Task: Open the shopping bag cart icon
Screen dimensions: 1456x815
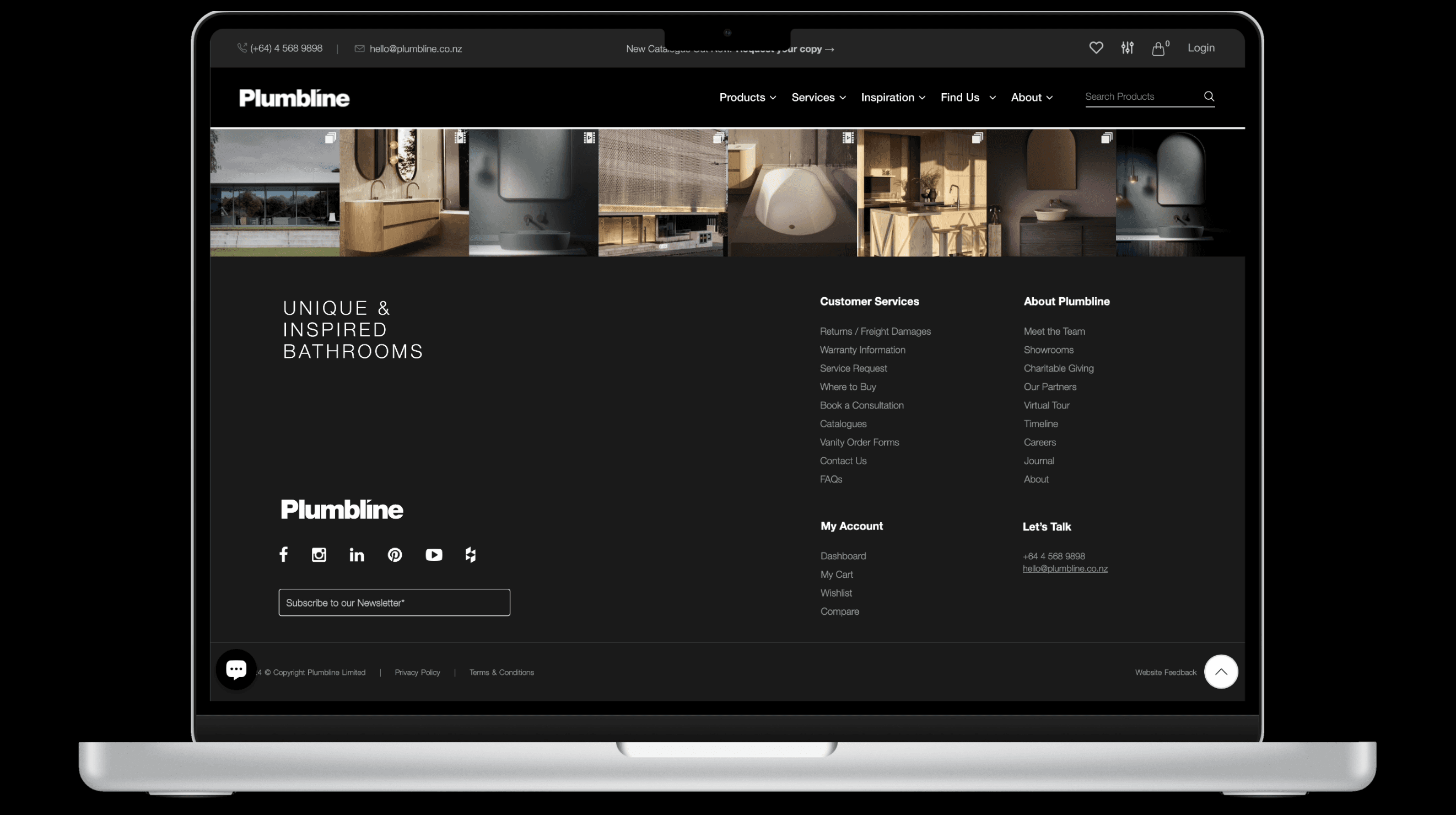Action: pos(1158,49)
